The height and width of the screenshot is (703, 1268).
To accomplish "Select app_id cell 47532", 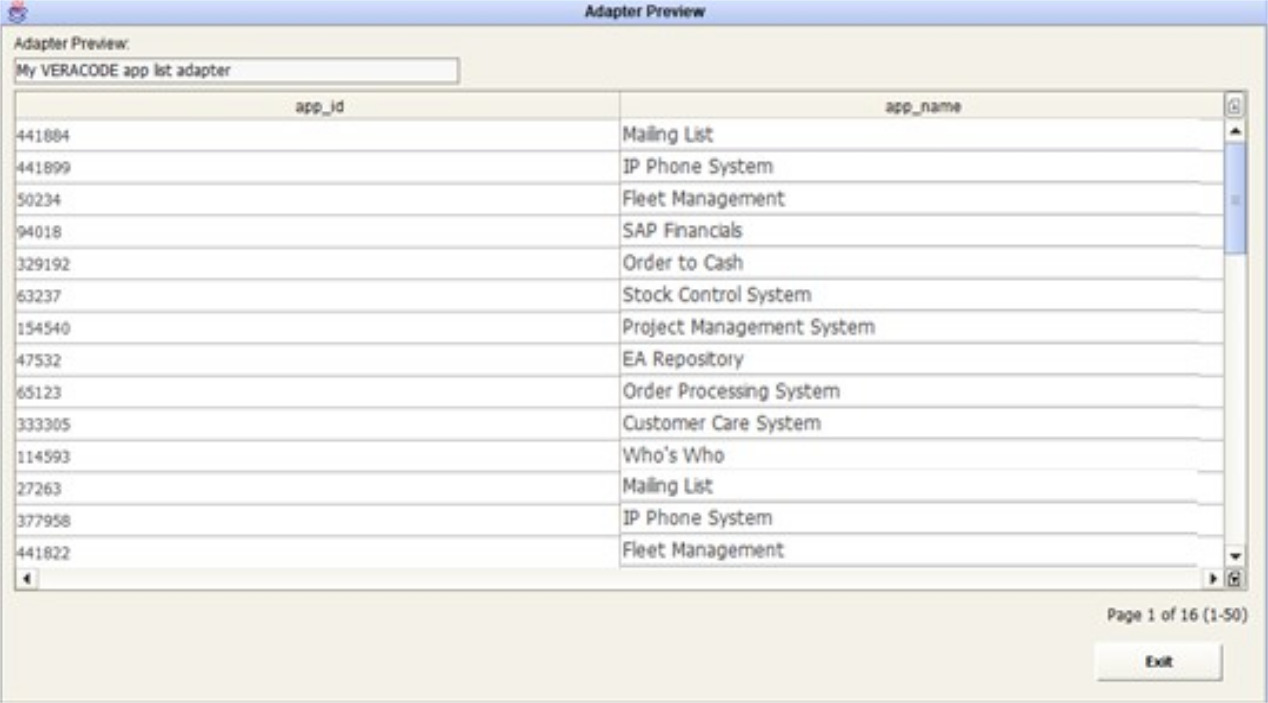I will click(x=317, y=359).
